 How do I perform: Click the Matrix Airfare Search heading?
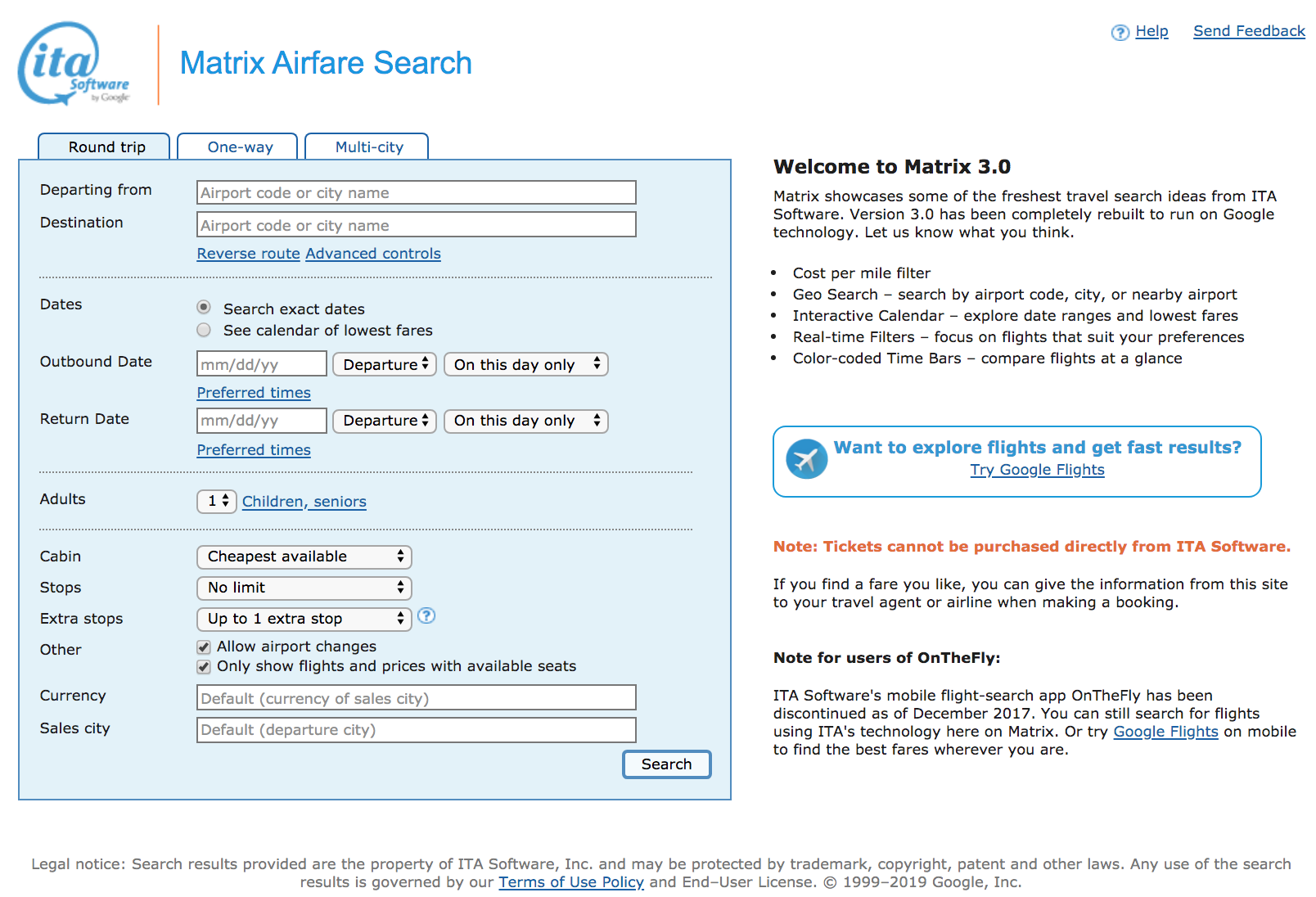point(326,63)
